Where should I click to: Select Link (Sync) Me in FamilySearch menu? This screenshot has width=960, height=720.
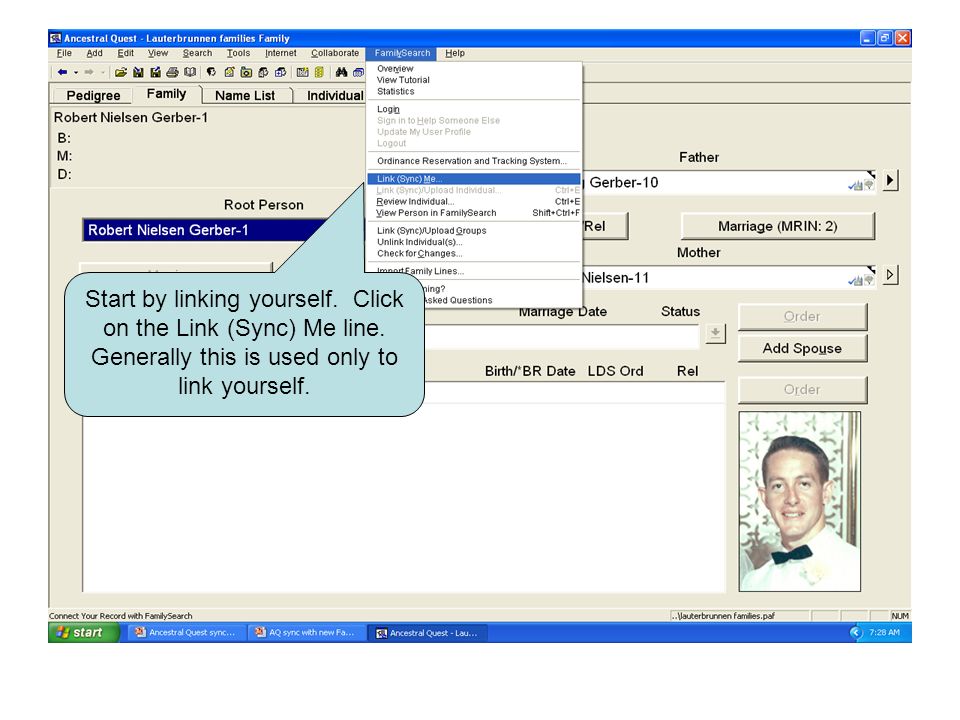(474, 179)
